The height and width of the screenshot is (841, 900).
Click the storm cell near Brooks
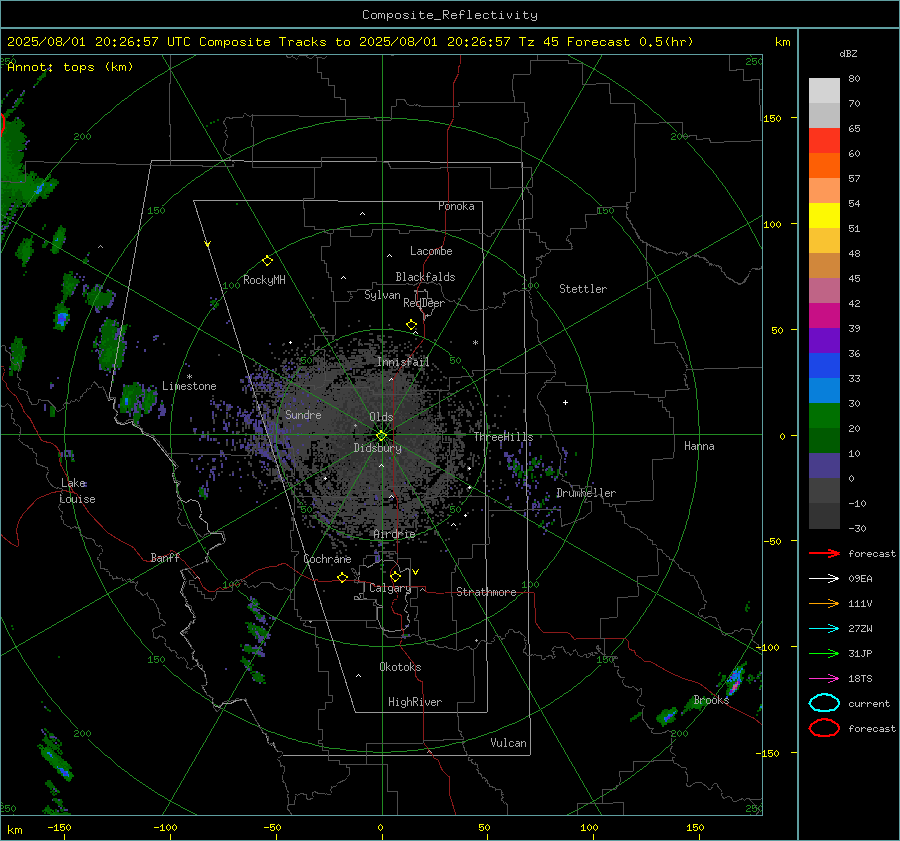[x=734, y=680]
